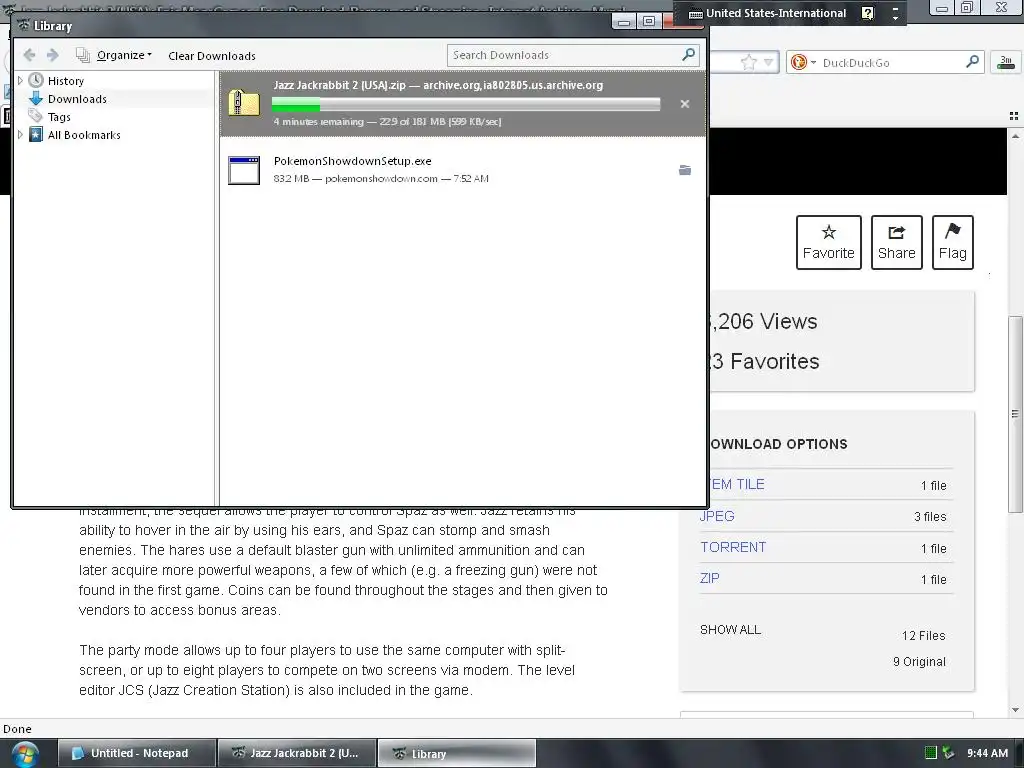1024x768 pixels.
Task: Open the JPEG download option
Action: (x=717, y=516)
